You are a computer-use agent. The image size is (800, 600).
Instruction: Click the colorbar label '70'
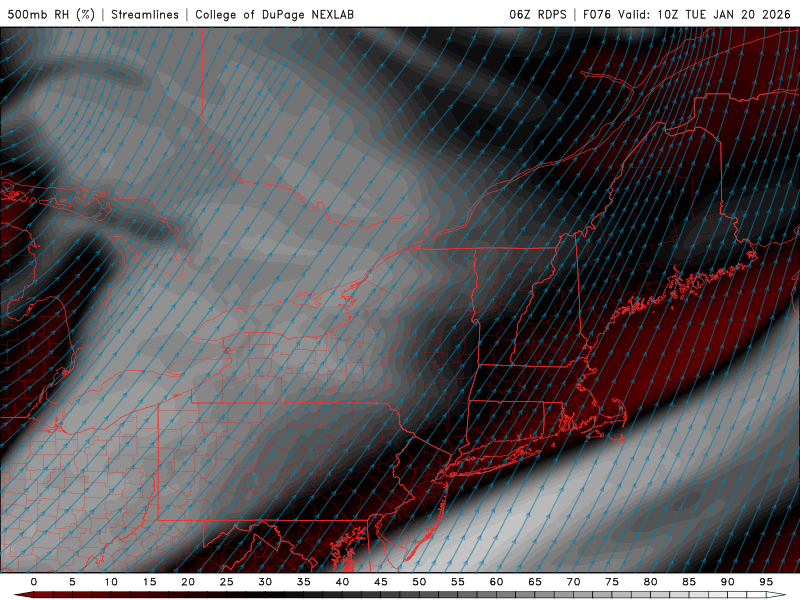coord(573,582)
